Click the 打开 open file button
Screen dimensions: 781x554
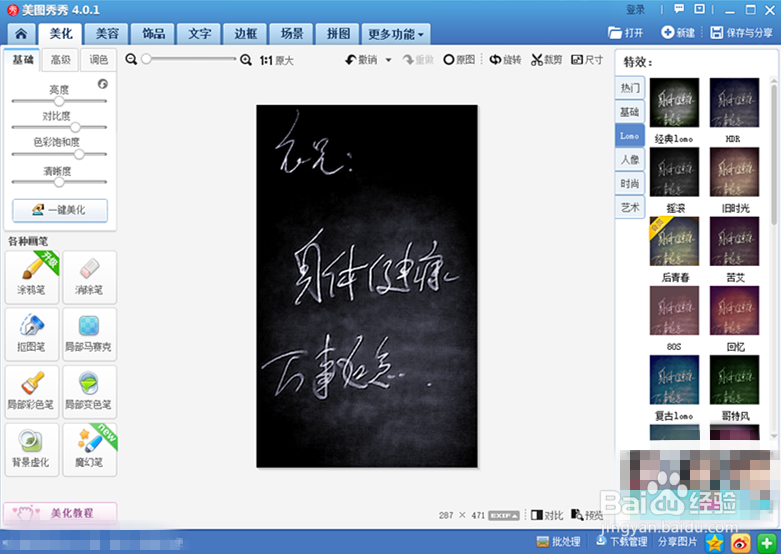(x=626, y=33)
